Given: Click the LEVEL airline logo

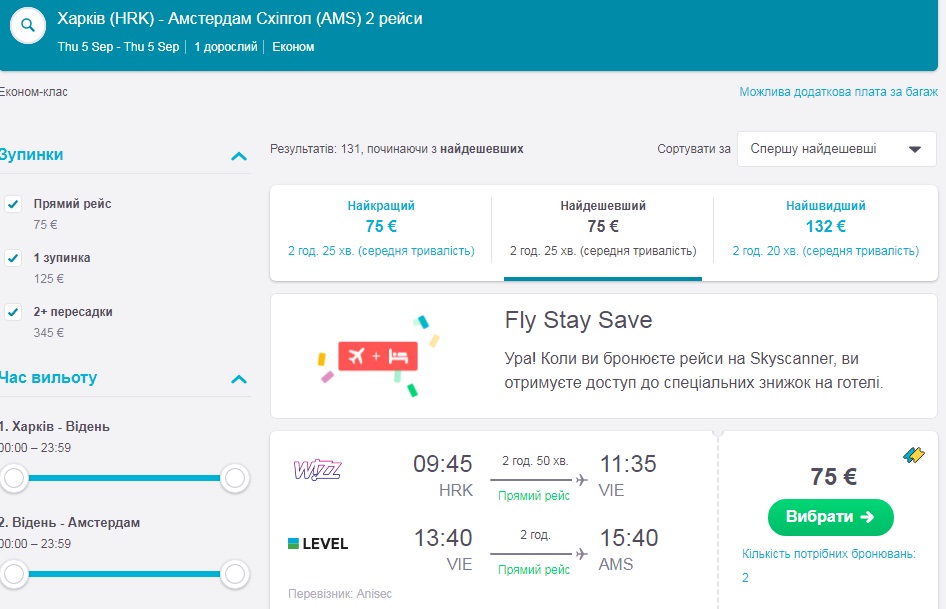Looking at the screenshot, I should click(317, 544).
